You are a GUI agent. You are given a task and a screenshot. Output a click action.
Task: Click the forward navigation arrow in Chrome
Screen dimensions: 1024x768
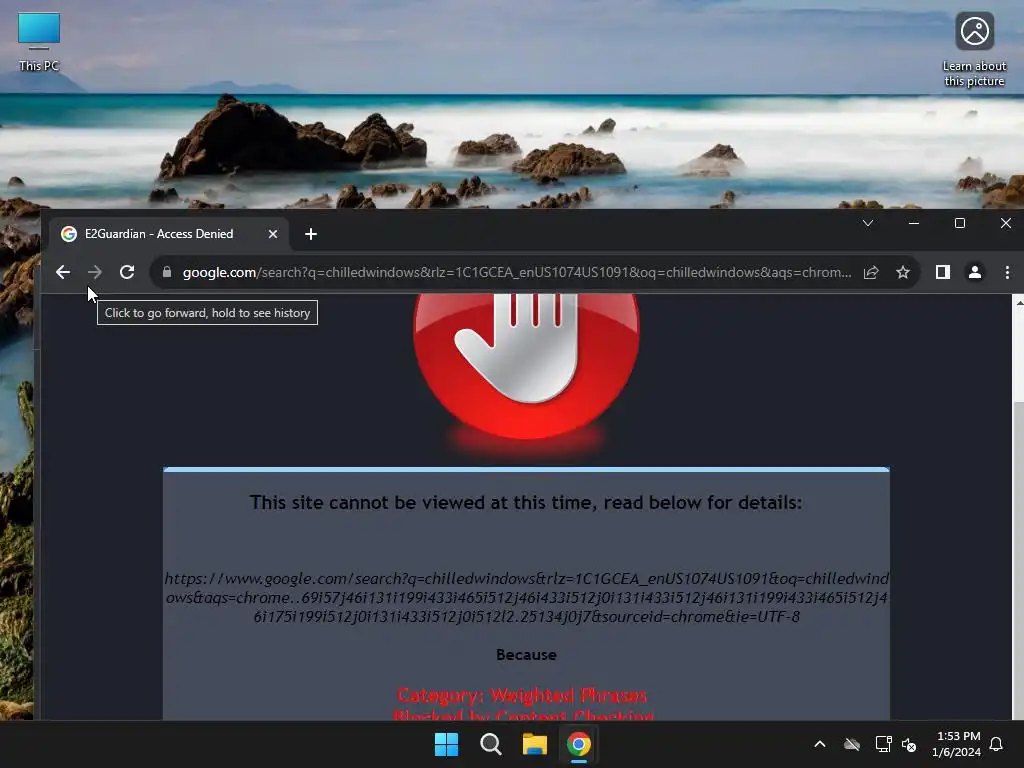pyautogui.click(x=95, y=272)
